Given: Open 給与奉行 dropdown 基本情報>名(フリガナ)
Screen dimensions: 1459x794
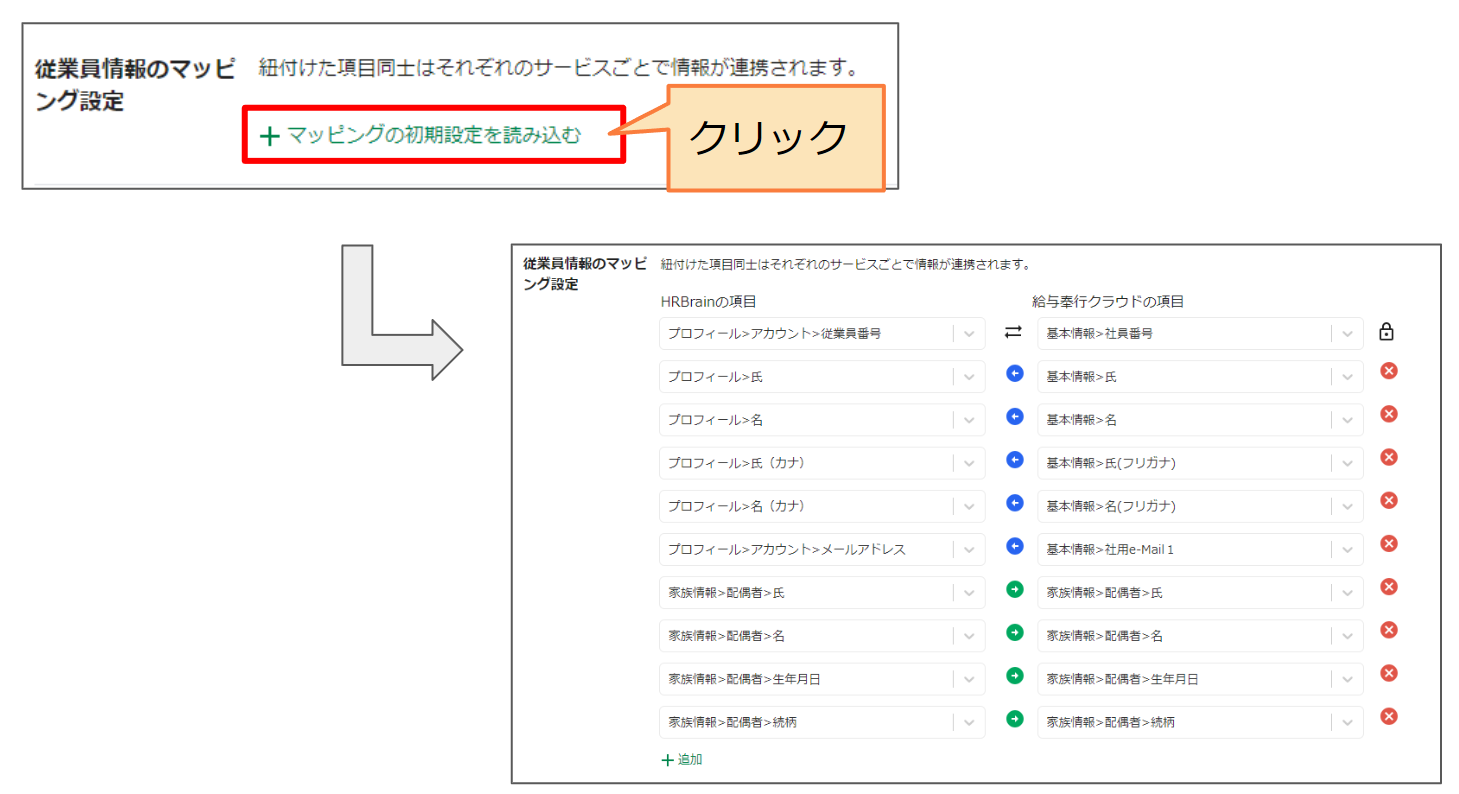Looking at the screenshot, I should coord(1200,506).
